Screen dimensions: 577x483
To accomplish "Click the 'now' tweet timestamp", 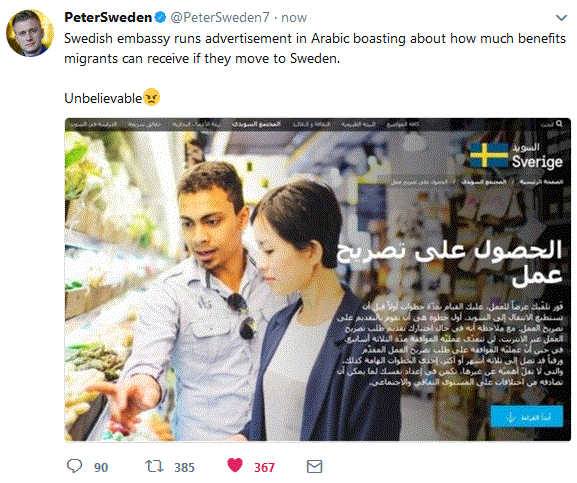I will pos(294,17).
